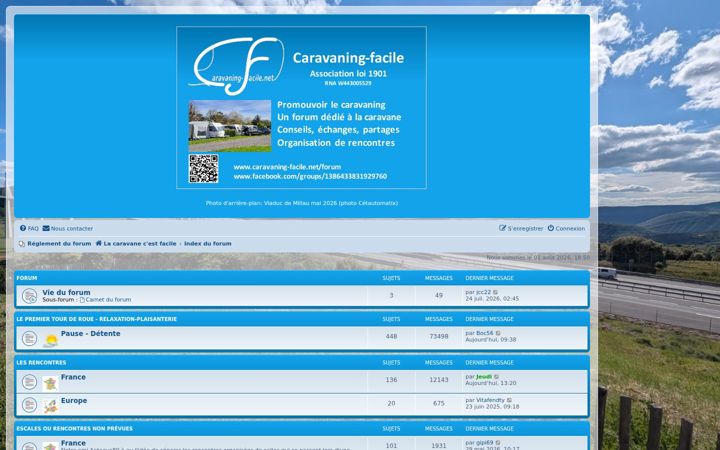Click the Pause - Détente read-status icon
The height and width of the screenshot is (450, 720).
(29, 338)
